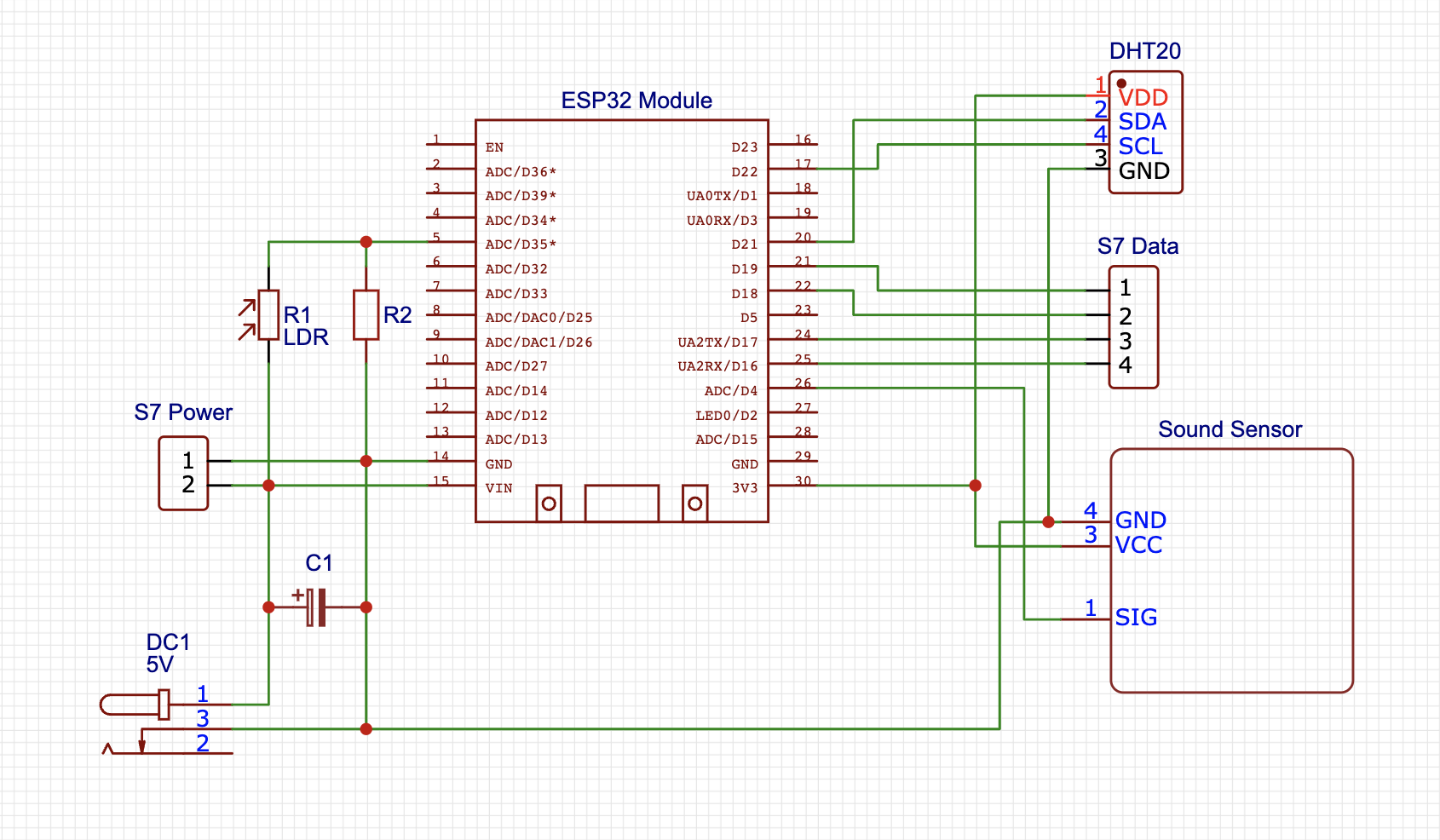Select the DC1 5V barrel jack symbol
Screen dimensions: 1440x840
pyautogui.click(x=167, y=722)
